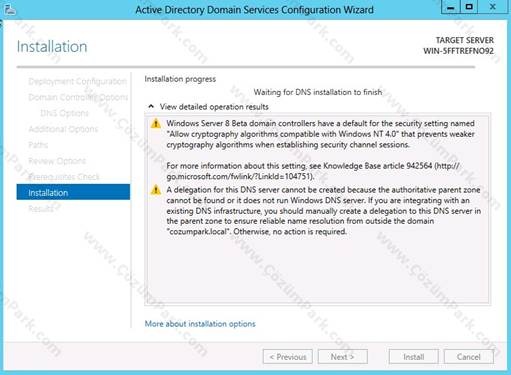The height and width of the screenshot is (375, 511).
Task: Click 'Waiting for DNS installation to finish' status text
Action: coord(318,92)
